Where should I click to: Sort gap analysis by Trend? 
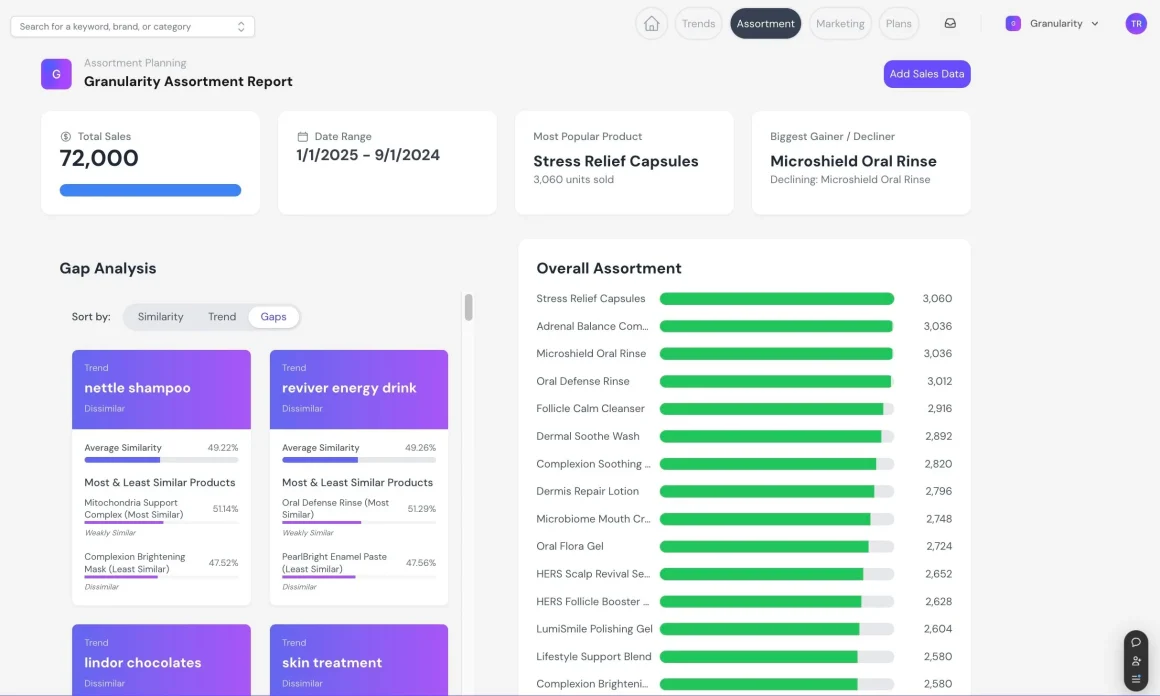[x=222, y=317]
